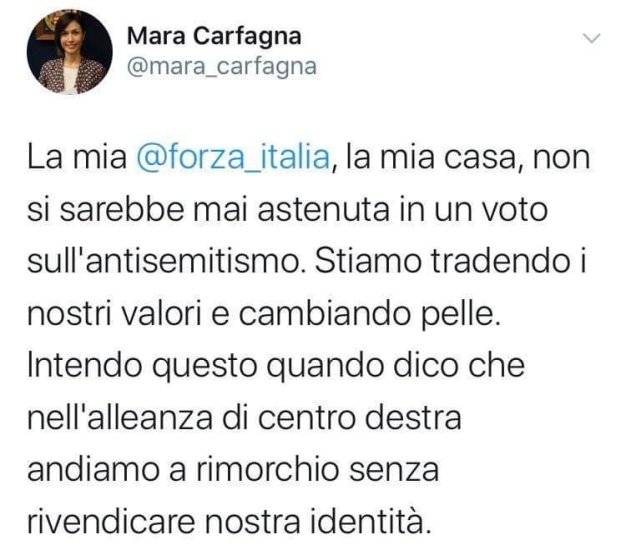
Task: Click the word 'sull'antisemitismo' in the tweet
Action: tap(164, 262)
